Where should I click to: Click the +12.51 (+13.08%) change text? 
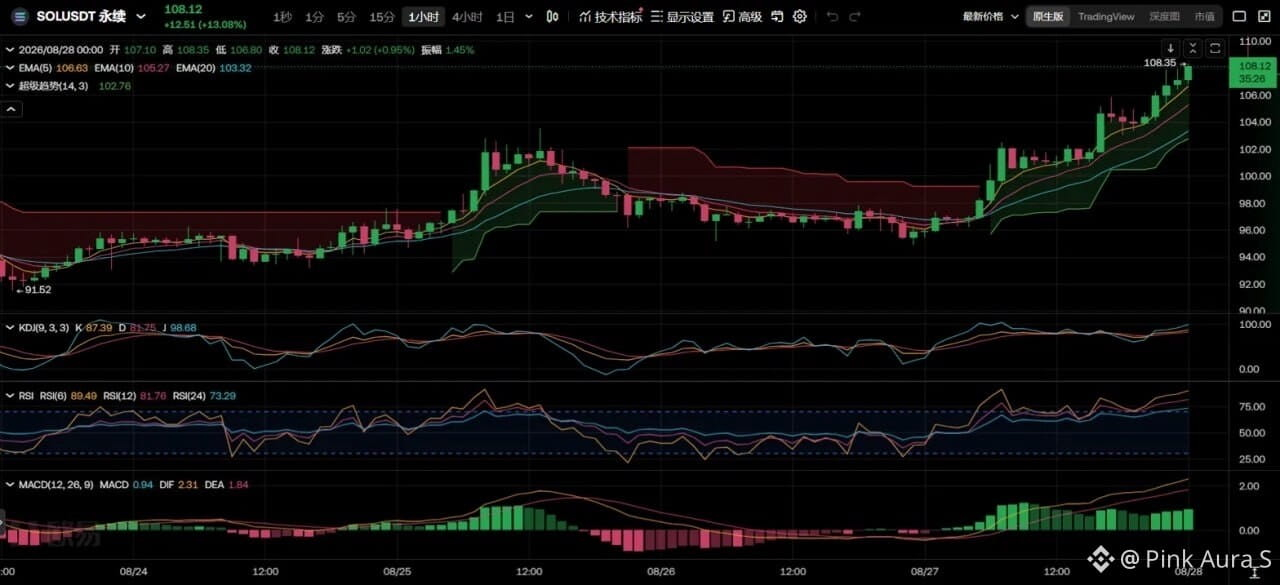205,24
